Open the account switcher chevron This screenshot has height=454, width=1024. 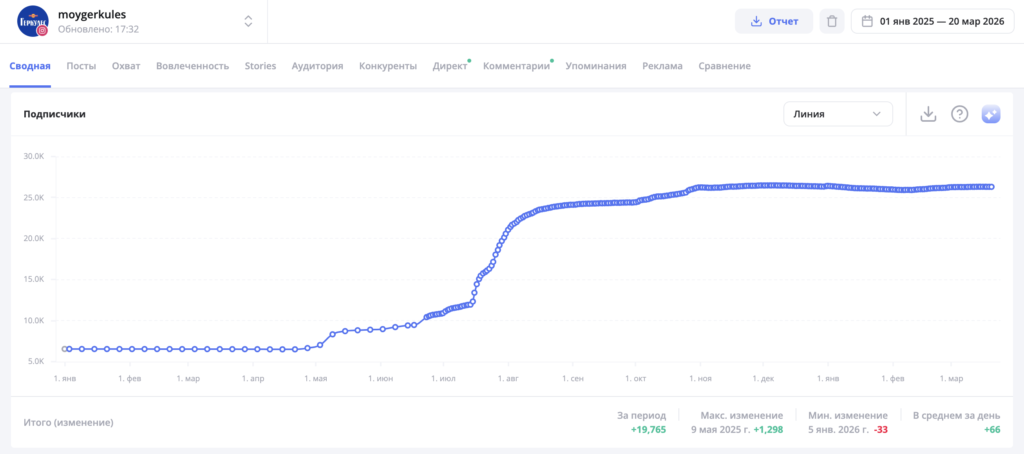pos(248,21)
